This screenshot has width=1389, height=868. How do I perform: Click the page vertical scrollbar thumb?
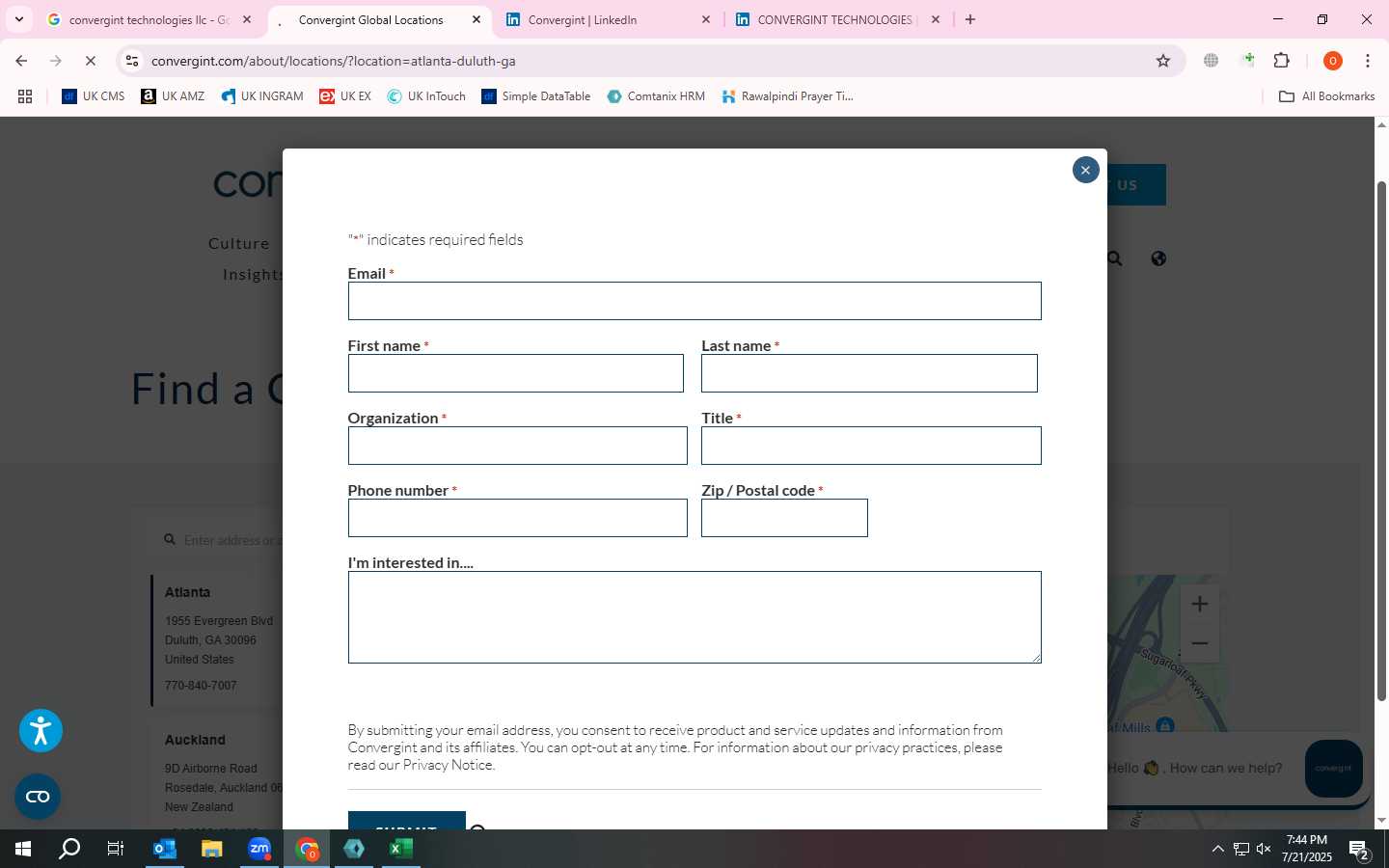pos(1381,441)
